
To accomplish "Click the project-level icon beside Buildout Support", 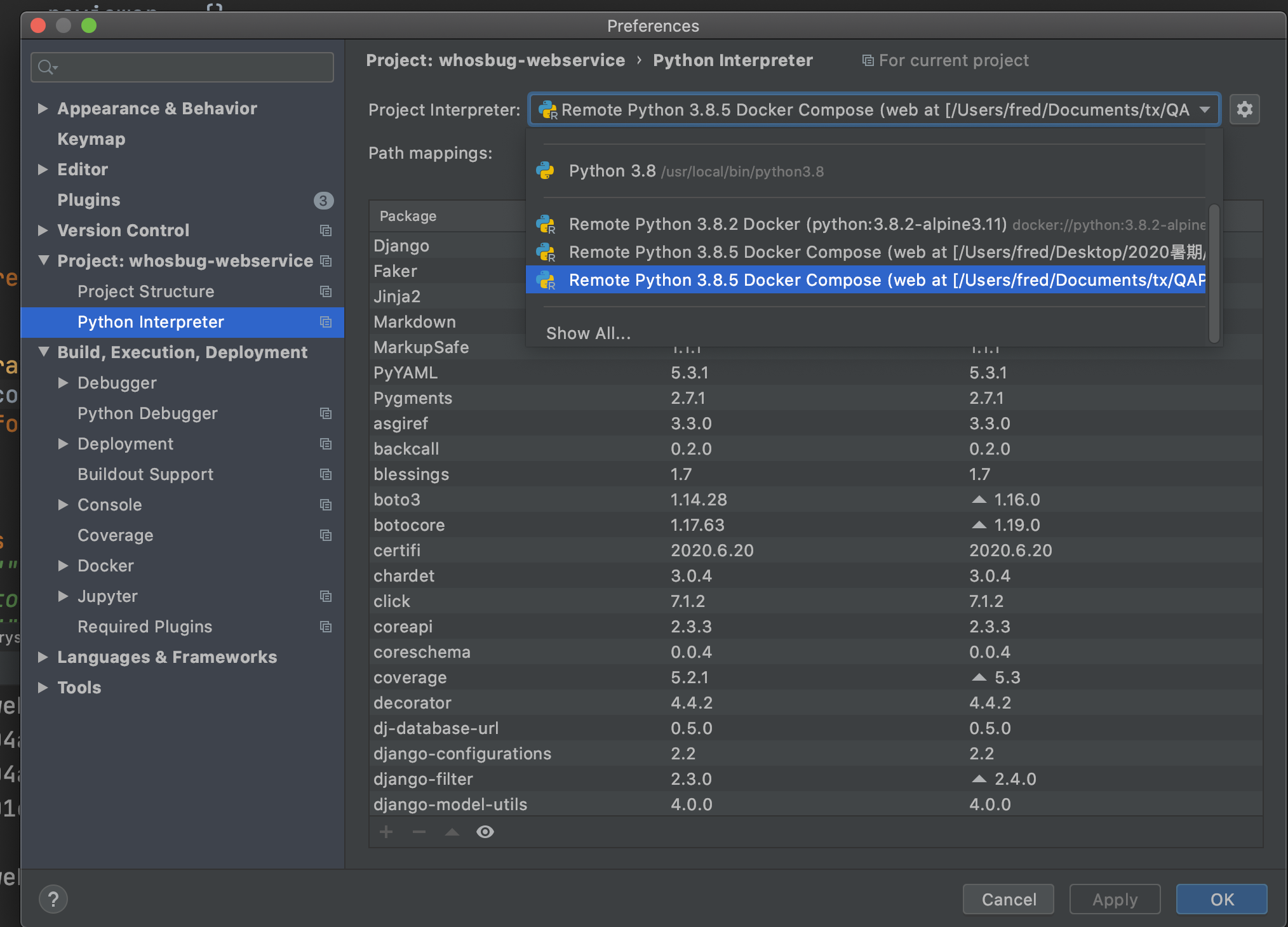I will [326, 474].
